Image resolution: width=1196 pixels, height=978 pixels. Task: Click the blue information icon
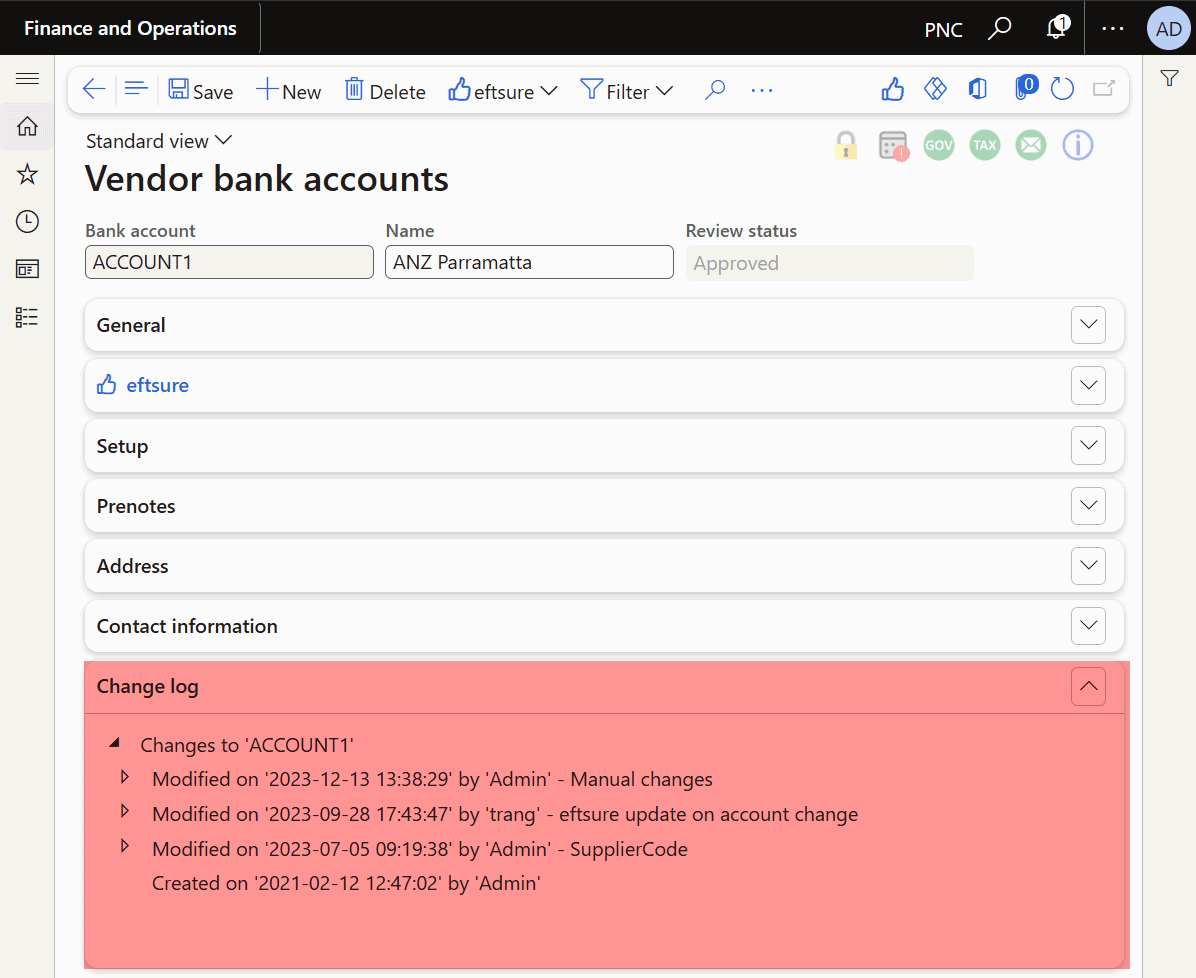[1078, 145]
